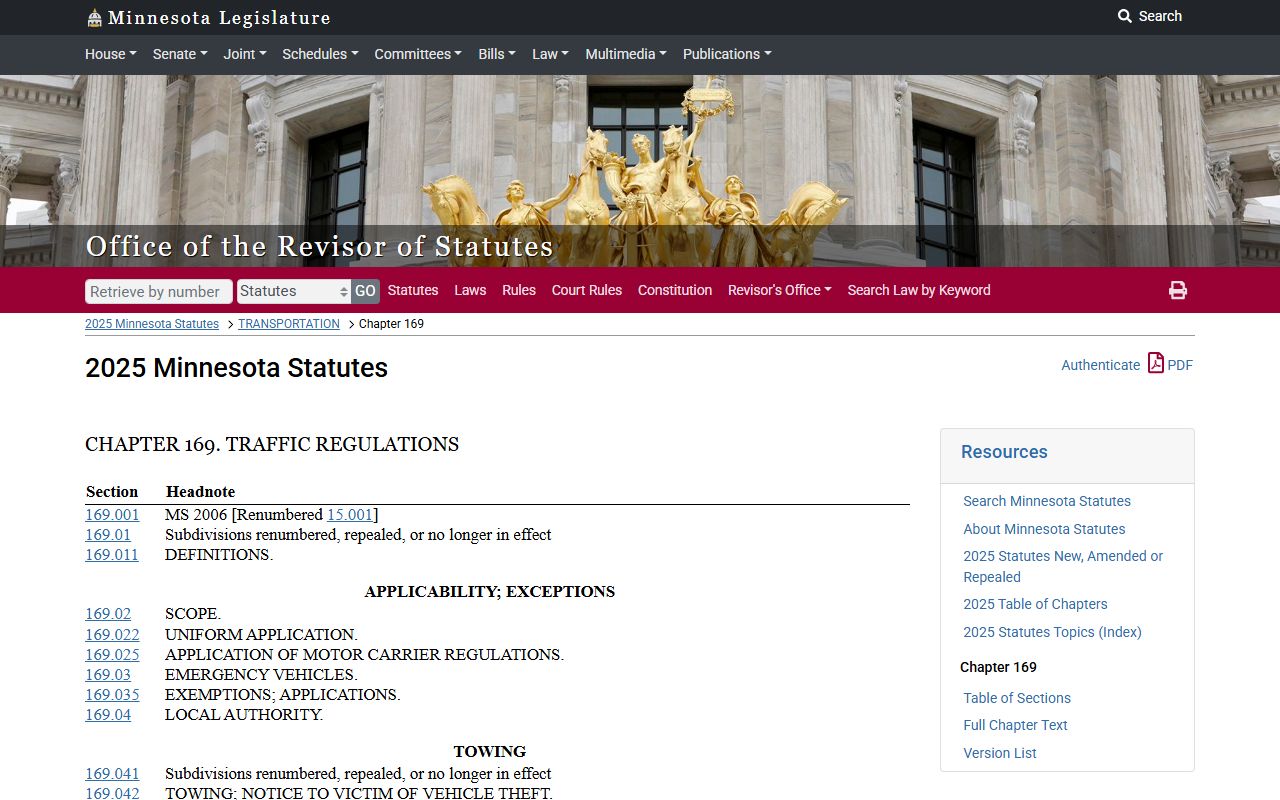Open About Minnesota Statutes
Viewport: 1280px width, 800px height.
(x=1044, y=529)
